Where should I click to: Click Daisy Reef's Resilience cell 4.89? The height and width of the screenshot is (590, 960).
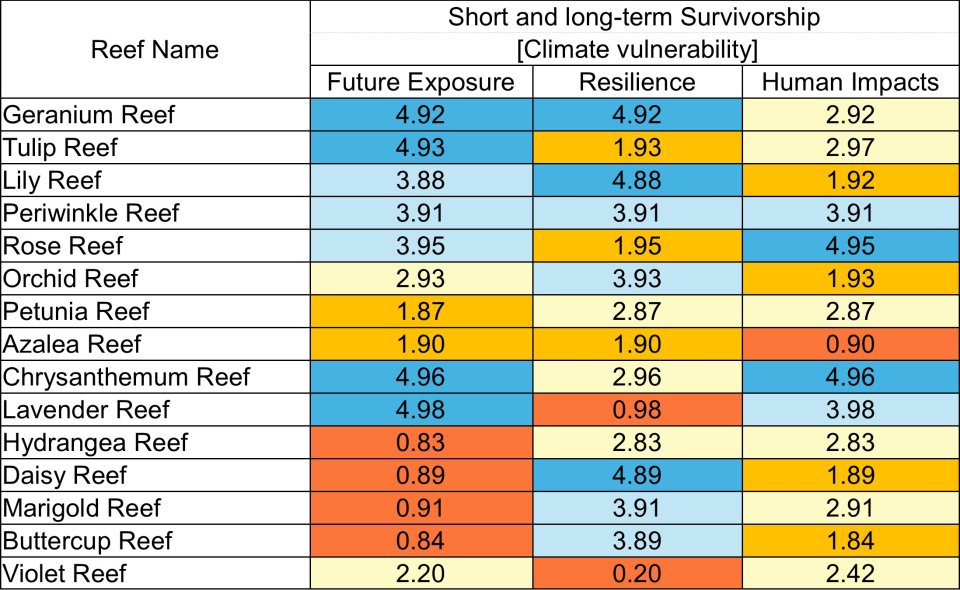coord(637,475)
